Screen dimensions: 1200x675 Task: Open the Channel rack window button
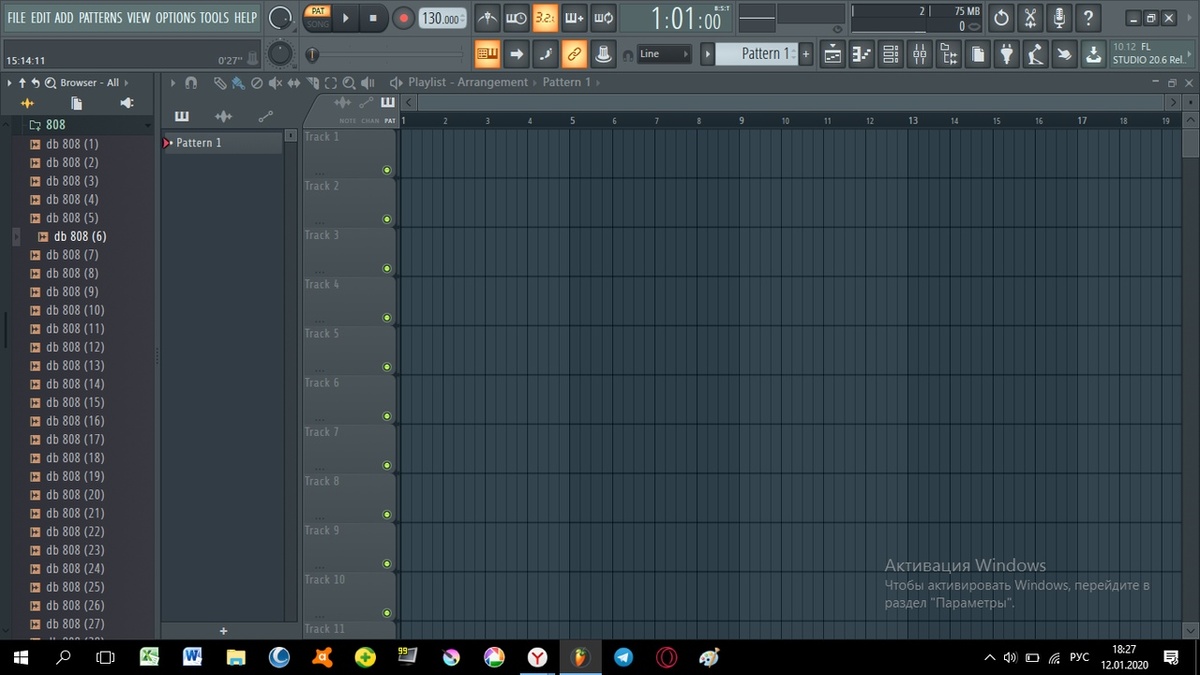[890, 54]
